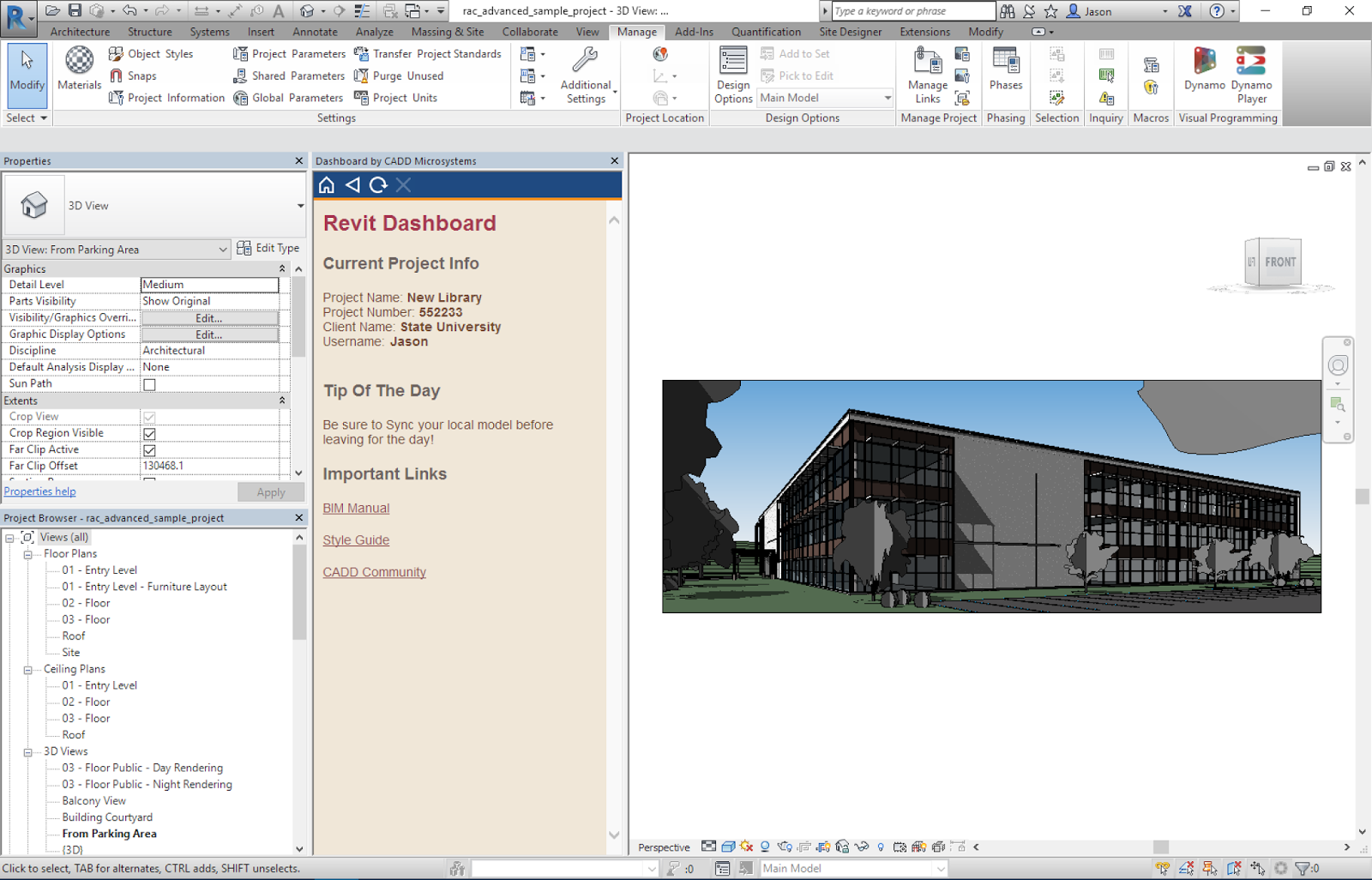
Task: Open the Design Options dialog
Action: [733, 73]
